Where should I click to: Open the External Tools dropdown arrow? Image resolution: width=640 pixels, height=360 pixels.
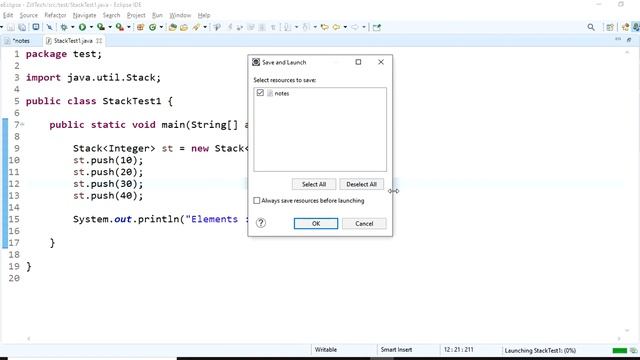129,27
